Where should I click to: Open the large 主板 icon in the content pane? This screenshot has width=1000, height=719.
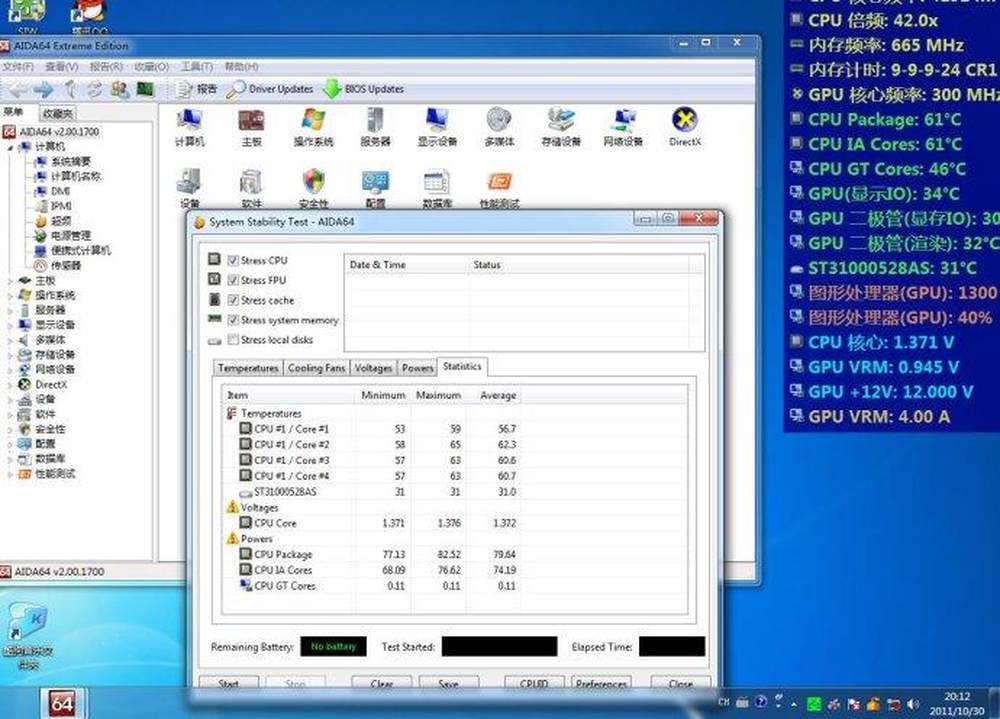coord(251,128)
